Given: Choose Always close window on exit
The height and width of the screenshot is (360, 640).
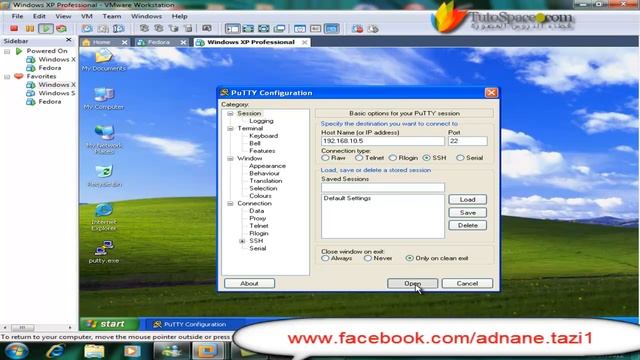Looking at the screenshot, I should pyautogui.click(x=325, y=258).
